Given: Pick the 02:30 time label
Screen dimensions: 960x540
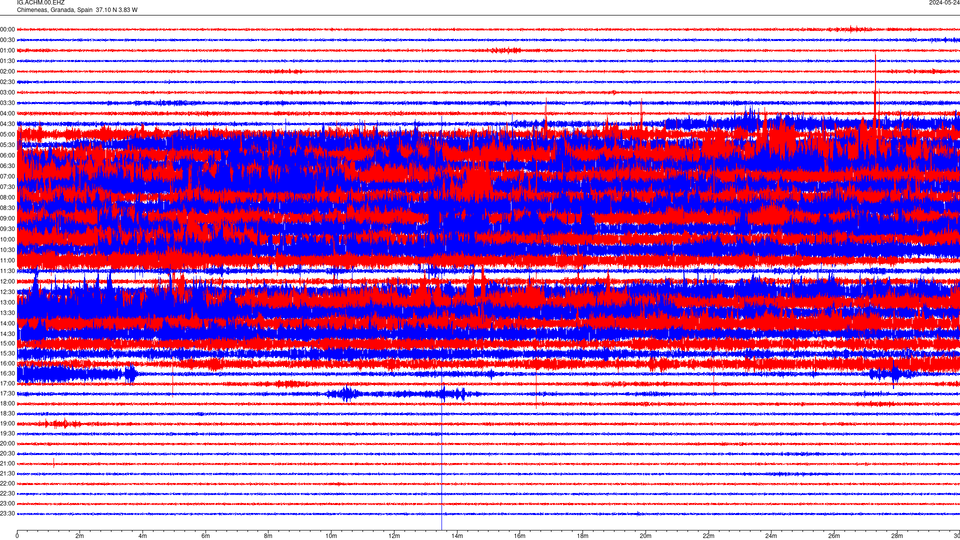Looking at the screenshot, I should [x=7, y=82].
